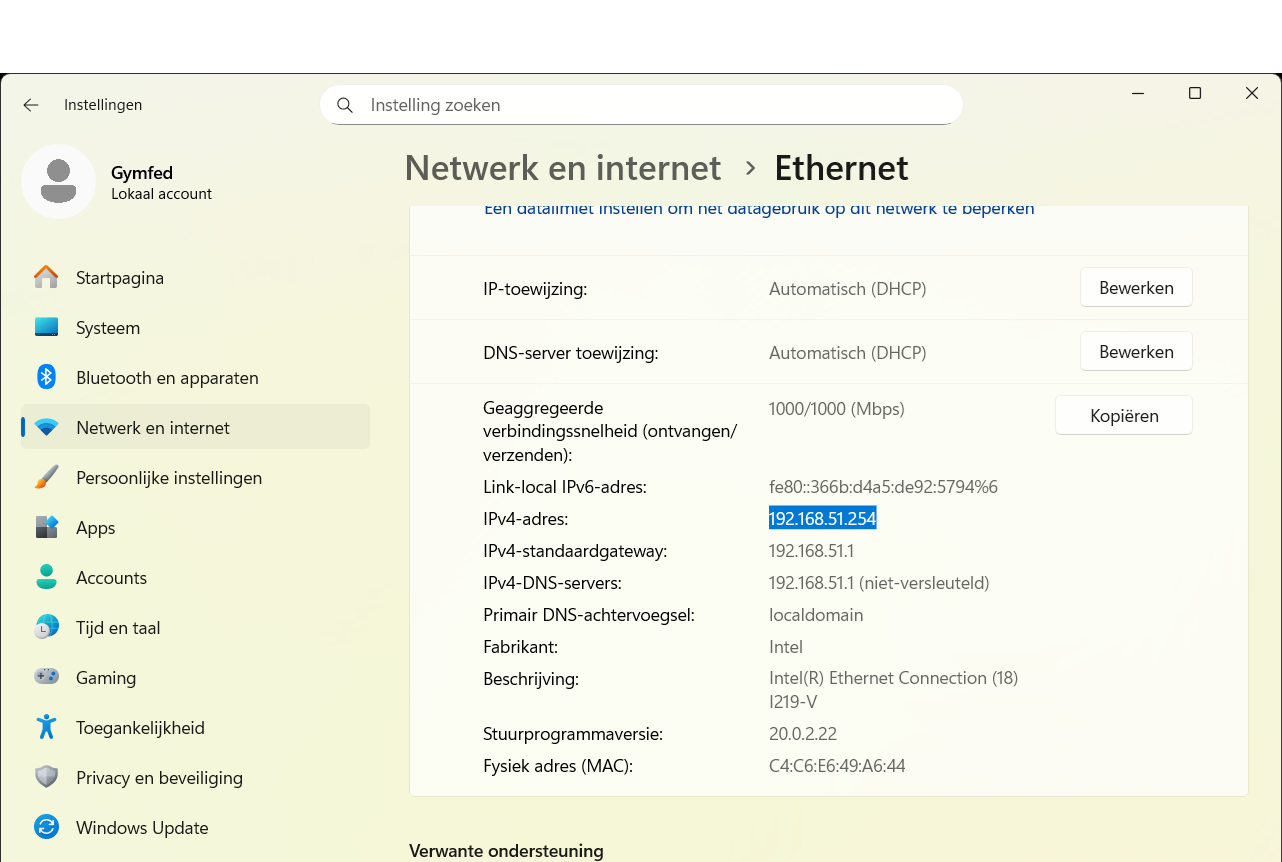This screenshot has width=1282, height=862.
Task: Click the Netwerk en internet breadcrumb
Action: click(562, 168)
